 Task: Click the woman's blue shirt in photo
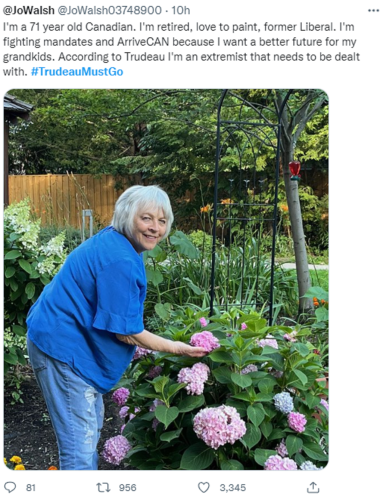click(x=87, y=307)
